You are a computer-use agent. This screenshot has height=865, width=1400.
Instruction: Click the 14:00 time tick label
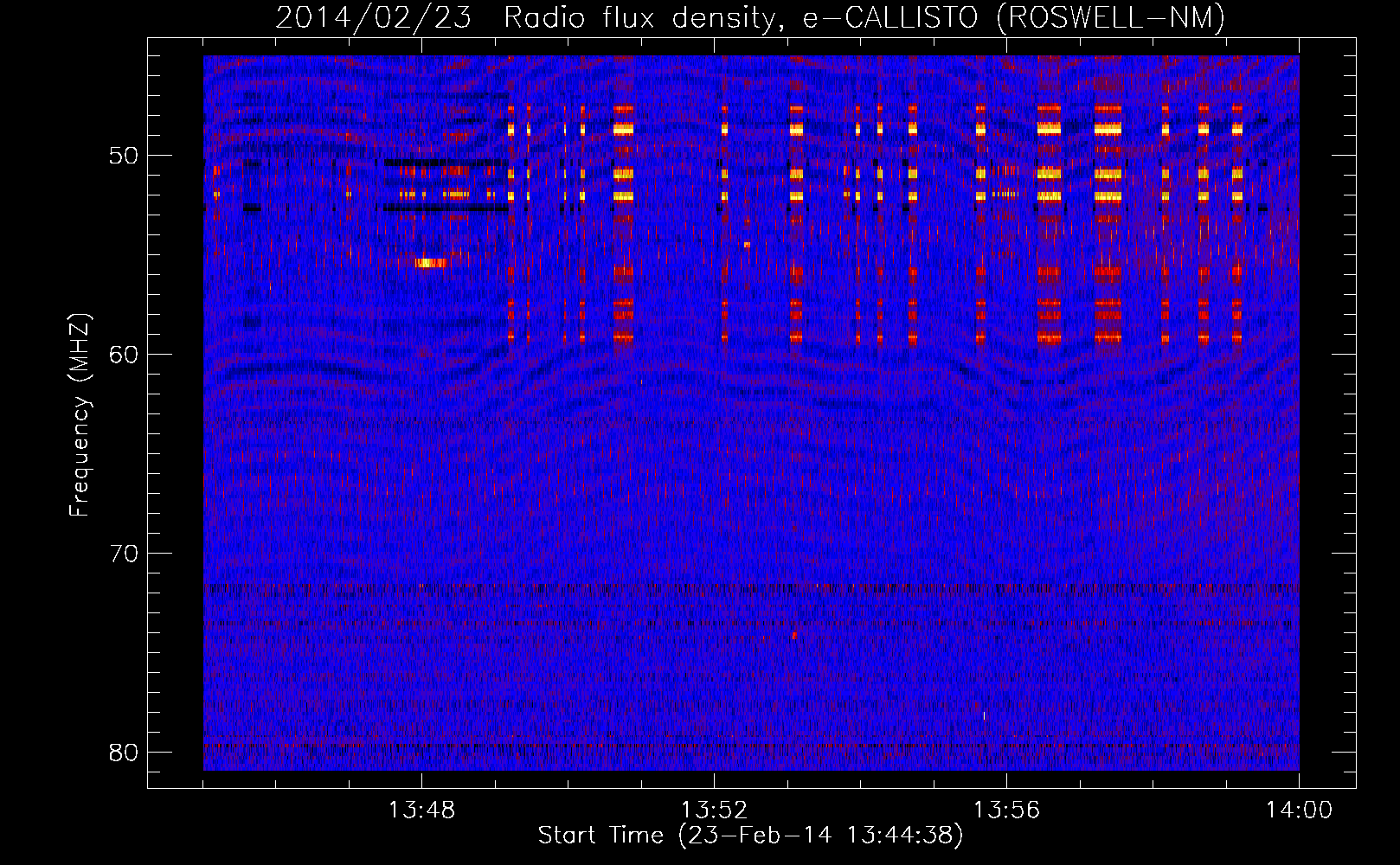[x=1299, y=810]
